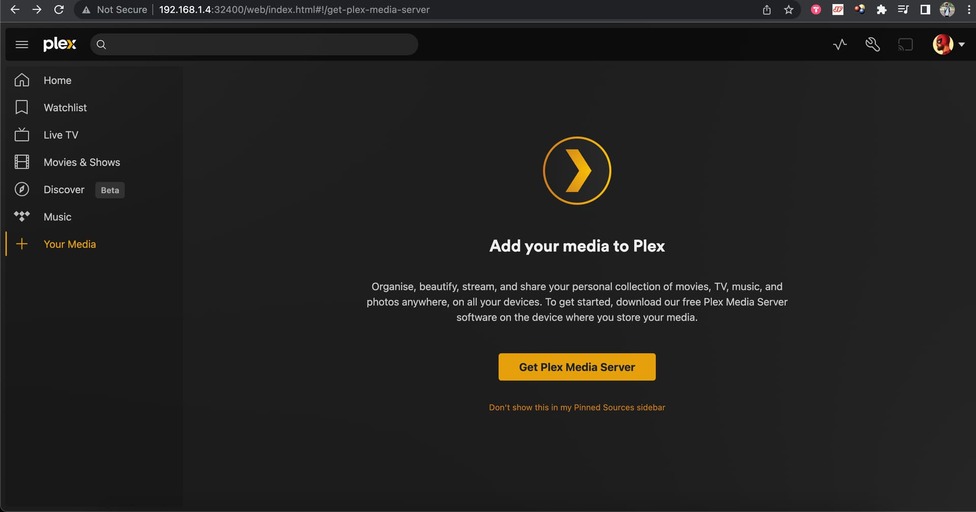This screenshot has height=512, width=976.
Task: Click the search magnifier icon
Action: 101,45
